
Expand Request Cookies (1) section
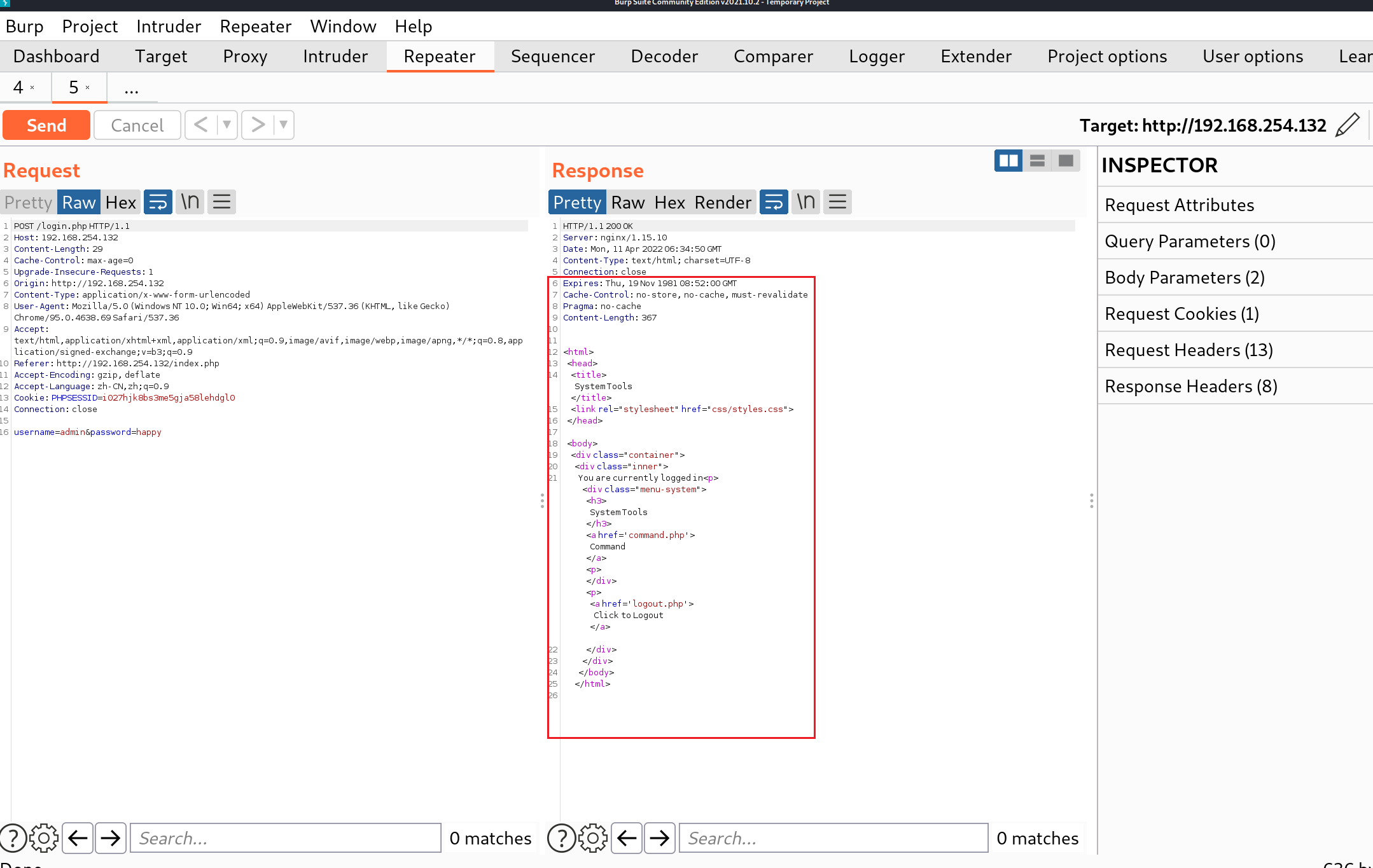pos(1234,313)
